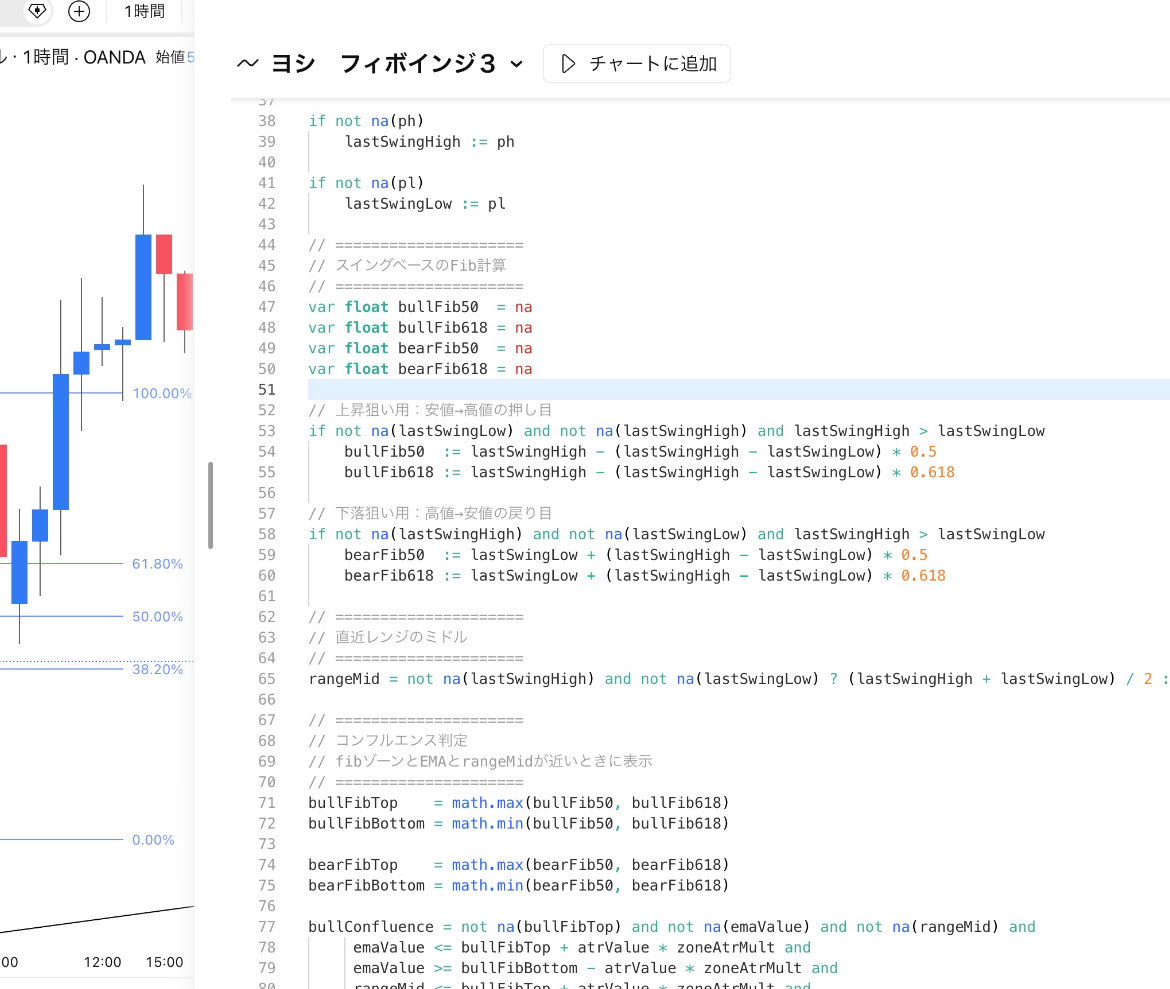Click line number 40 in the gutter
The height and width of the screenshot is (989, 1170).
coord(267,163)
